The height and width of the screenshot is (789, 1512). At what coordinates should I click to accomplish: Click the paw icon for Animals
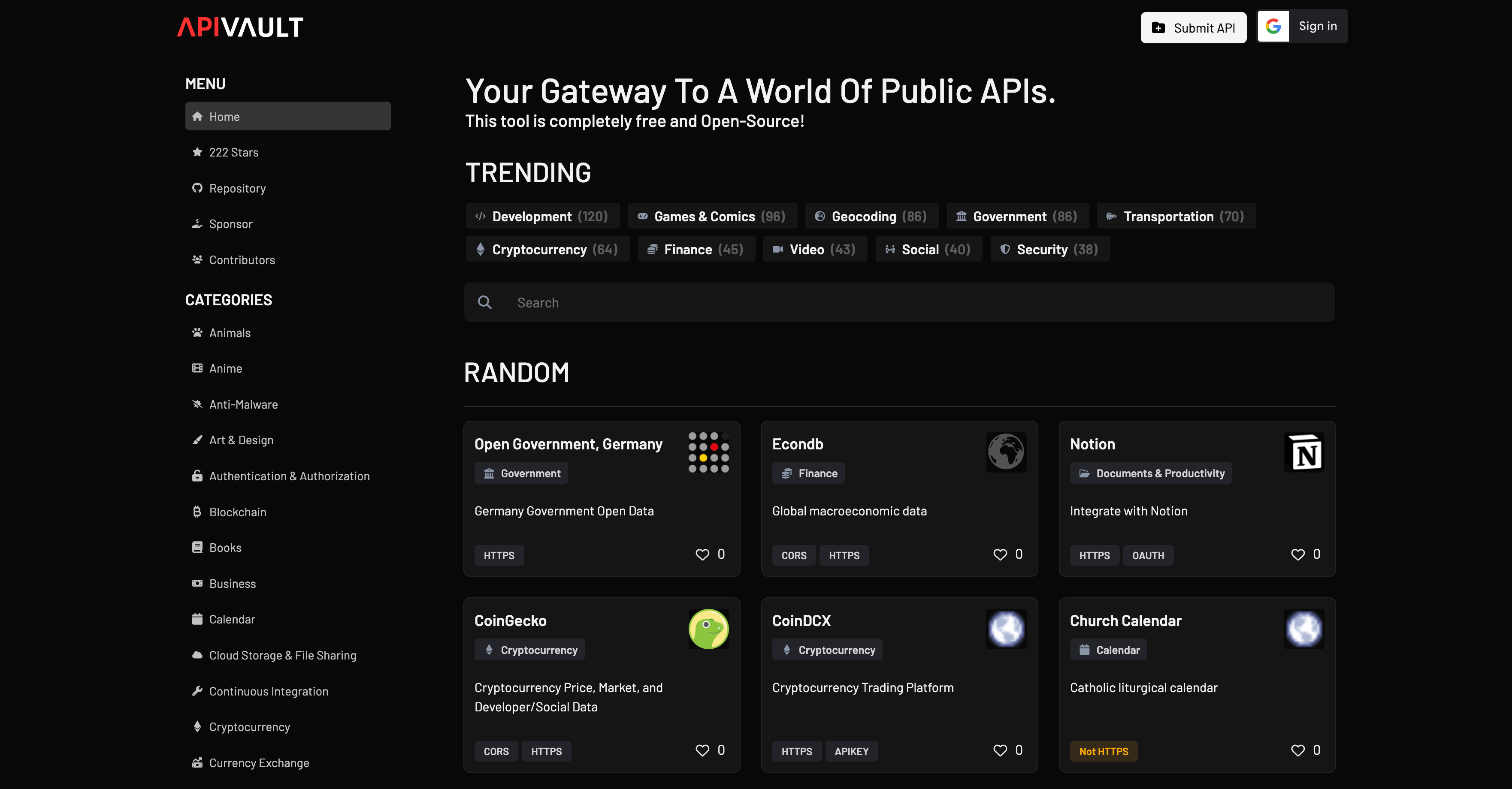pos(197,332)
